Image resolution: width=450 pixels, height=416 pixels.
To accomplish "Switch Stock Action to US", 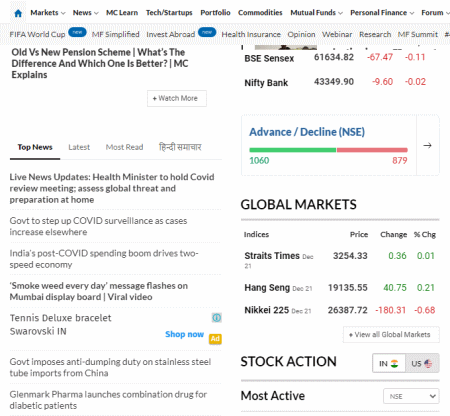I will tap(422, 363).
